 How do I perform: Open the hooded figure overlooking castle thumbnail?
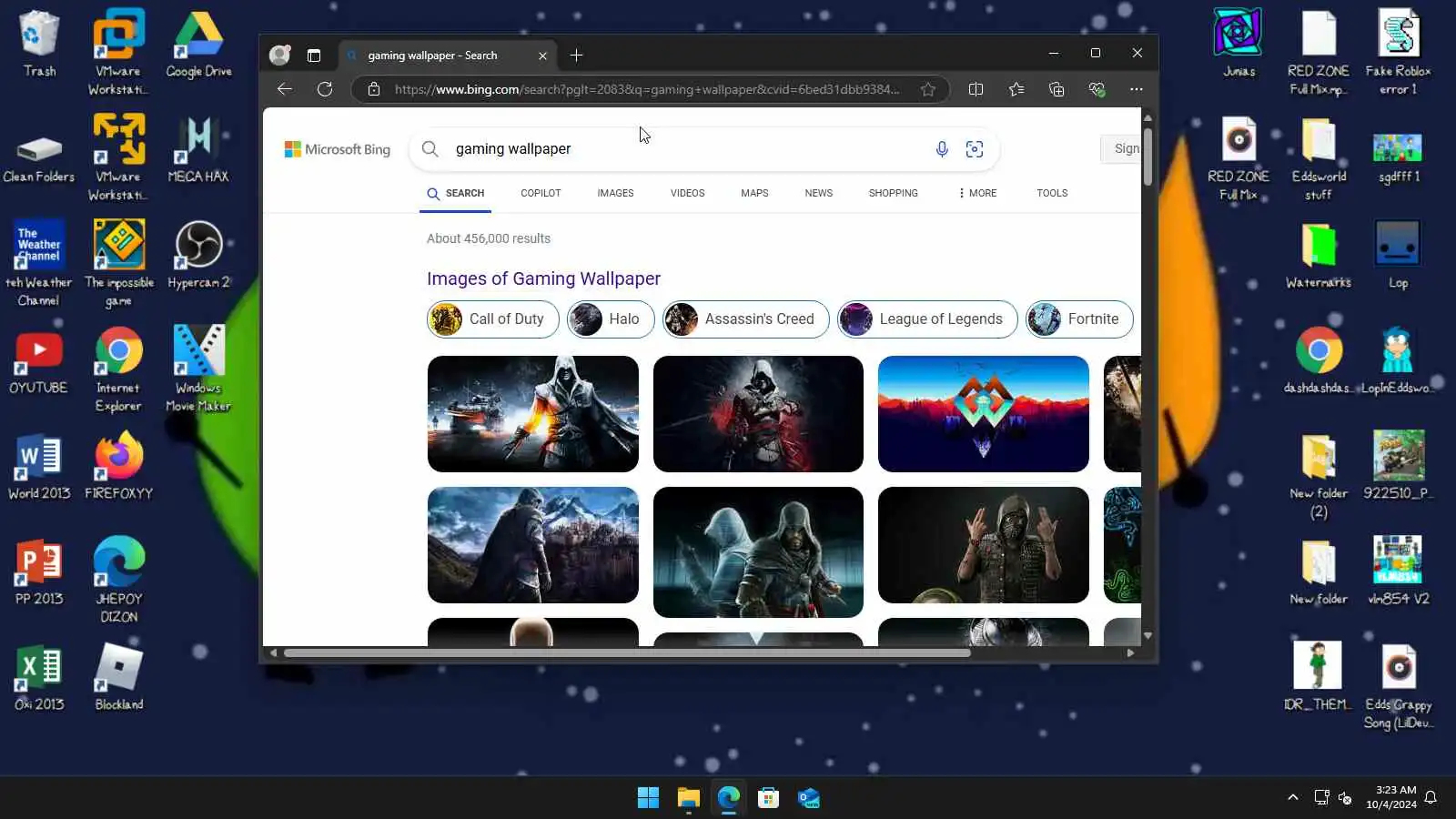coord(533,545)
